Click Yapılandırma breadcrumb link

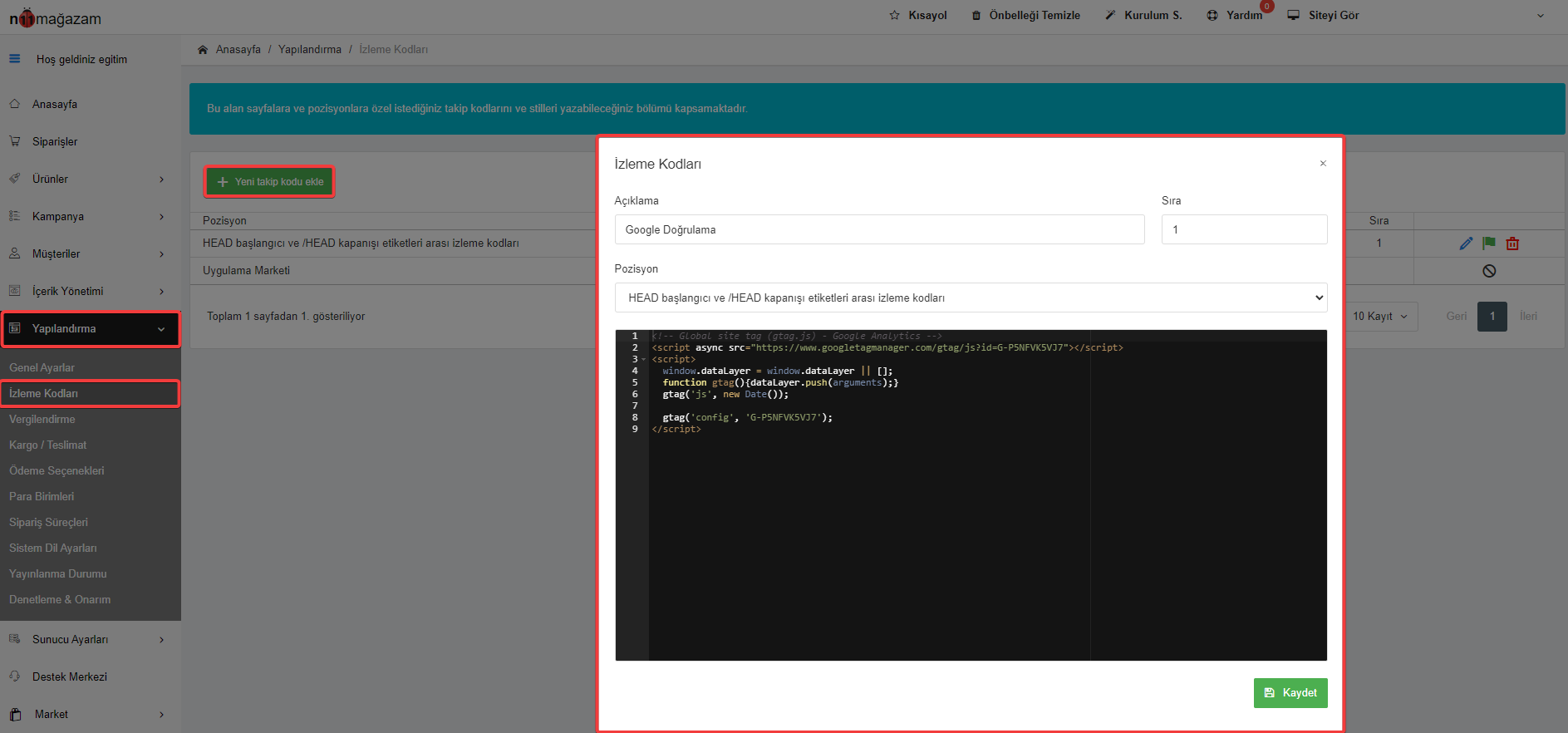tap(310, 50)
